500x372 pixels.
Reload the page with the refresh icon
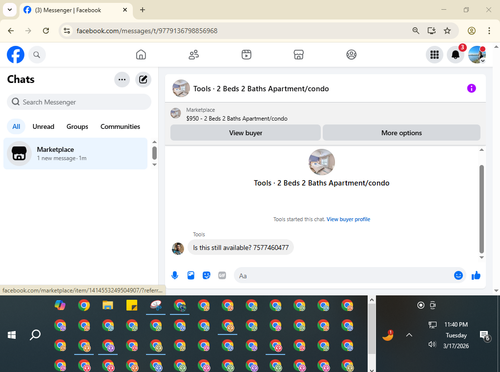[46, 31]
